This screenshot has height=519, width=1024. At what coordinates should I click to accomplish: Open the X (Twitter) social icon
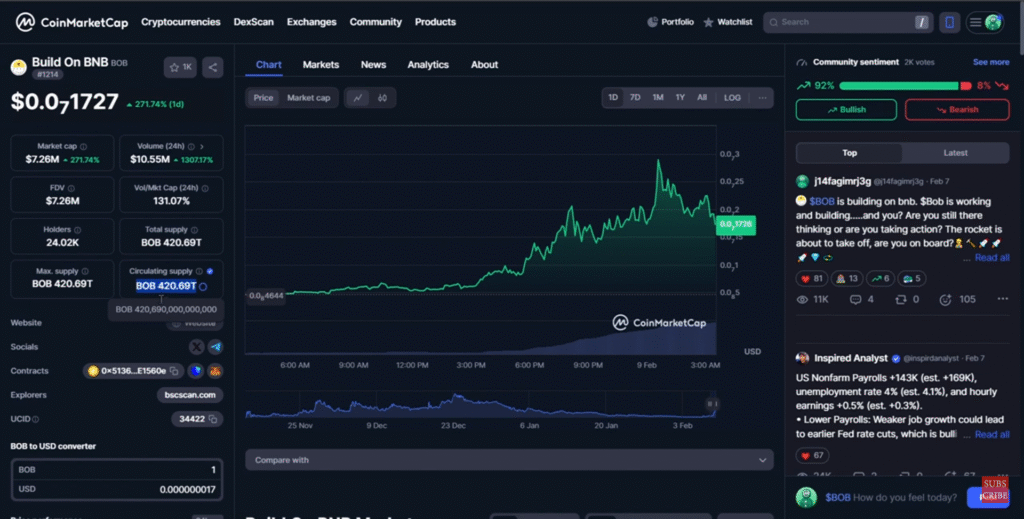(x=196, y=347)
